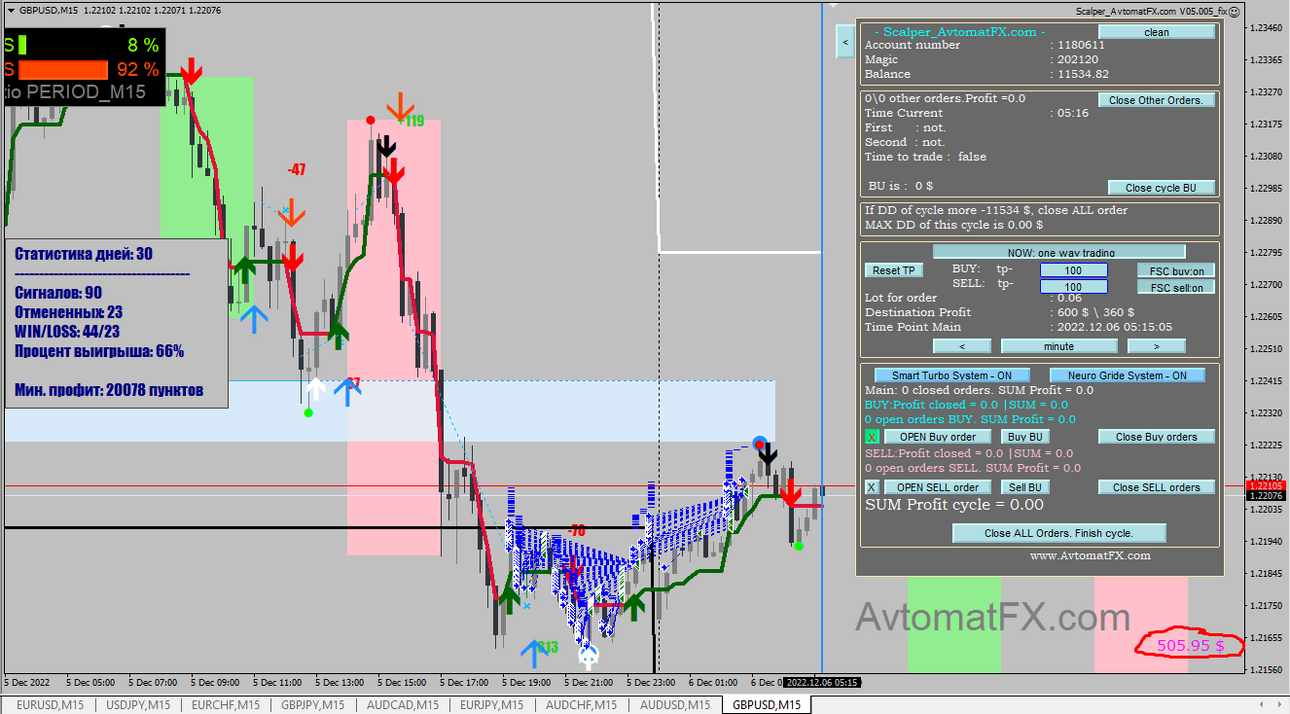The image size is (1290, 714).
Task: Click the 'Balance' value 11534.82
Action: [1083, 74]
